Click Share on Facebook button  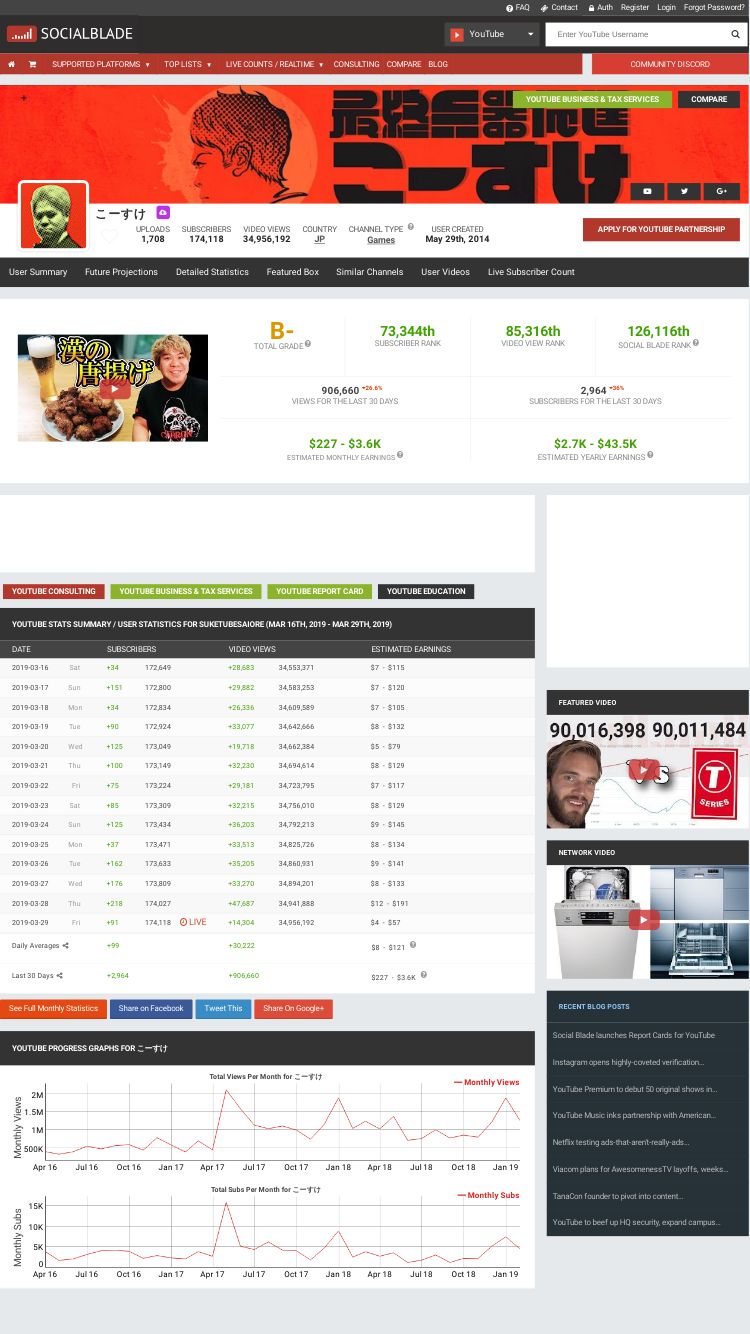point(151,1008)
